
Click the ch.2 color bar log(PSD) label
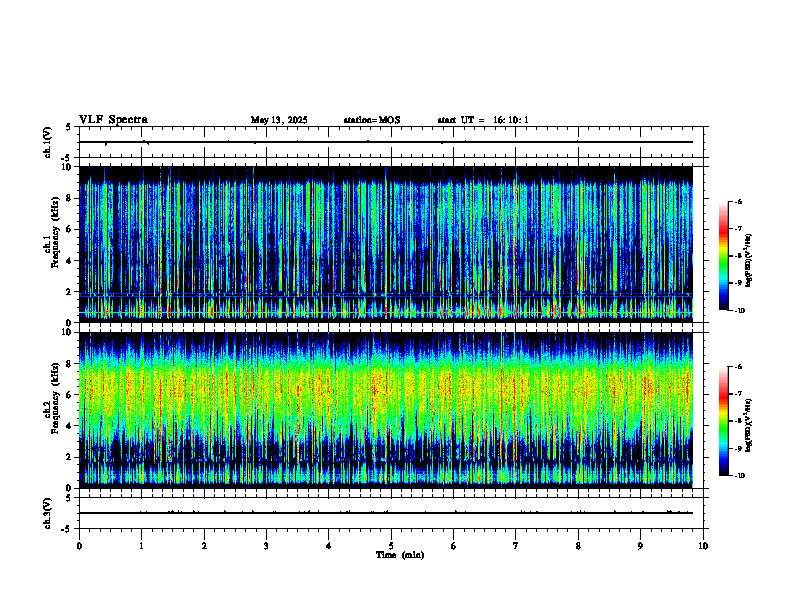point(748,425)
